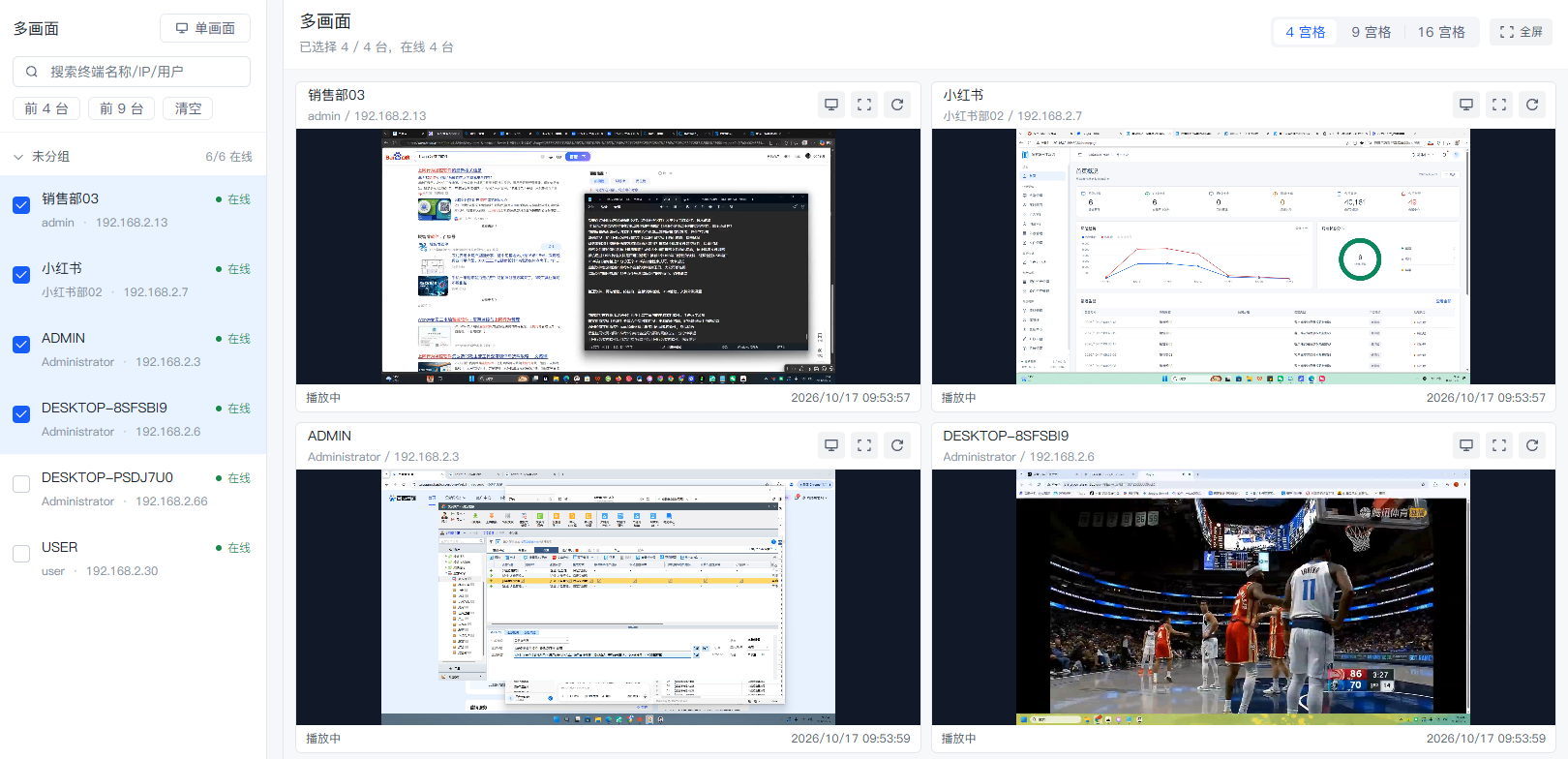
Task: Click the 播放中 status under ADMIN stream
Action: (x=323, y=739)
